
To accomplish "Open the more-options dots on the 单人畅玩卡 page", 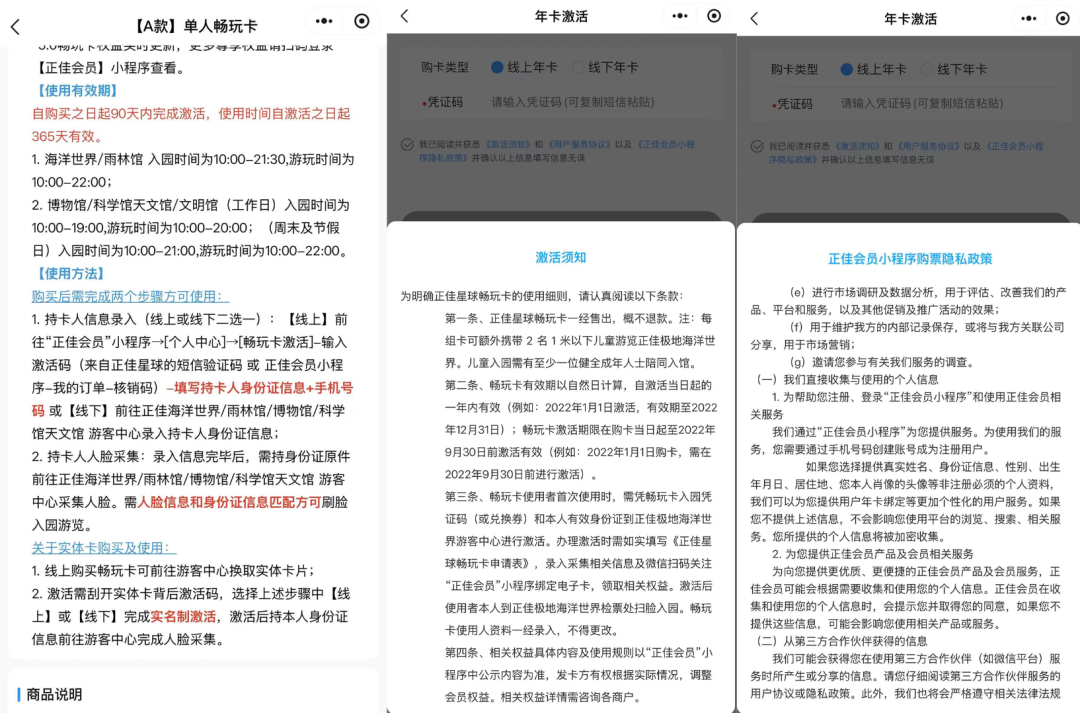I will pyautogui.click(x=324, y=21).
